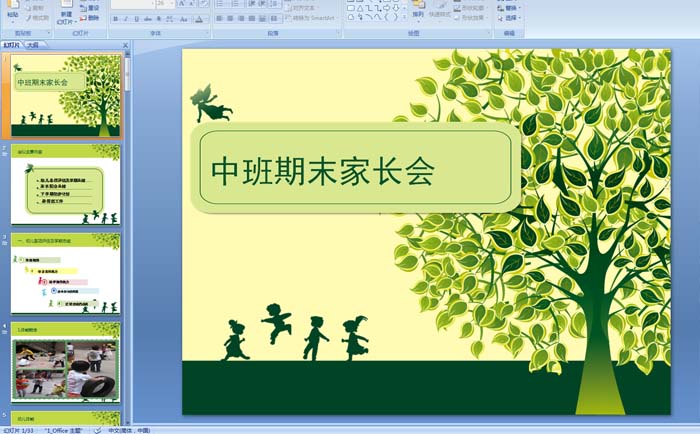
Task: Click the 新建幻灯片 New Slide icon
Action: 67,11
